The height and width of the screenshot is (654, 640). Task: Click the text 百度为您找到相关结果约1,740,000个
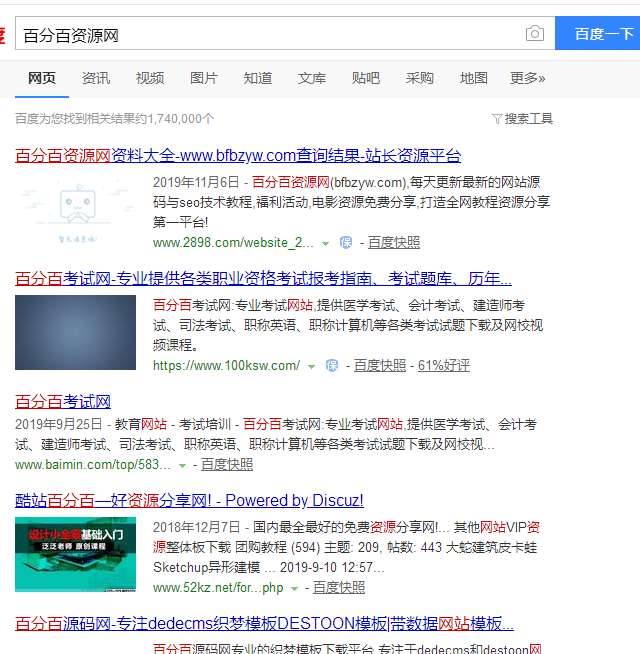[115, 119]
